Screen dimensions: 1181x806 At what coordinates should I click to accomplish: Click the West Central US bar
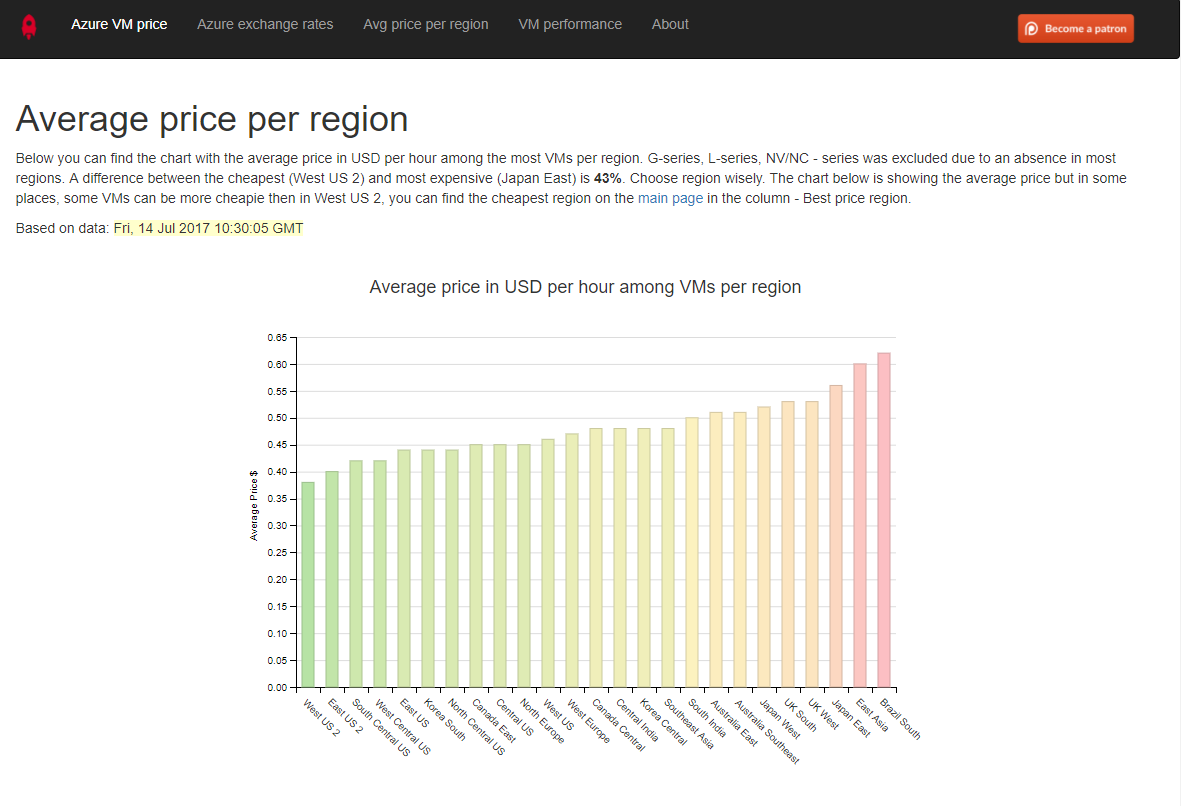click(x=380, y=574)
